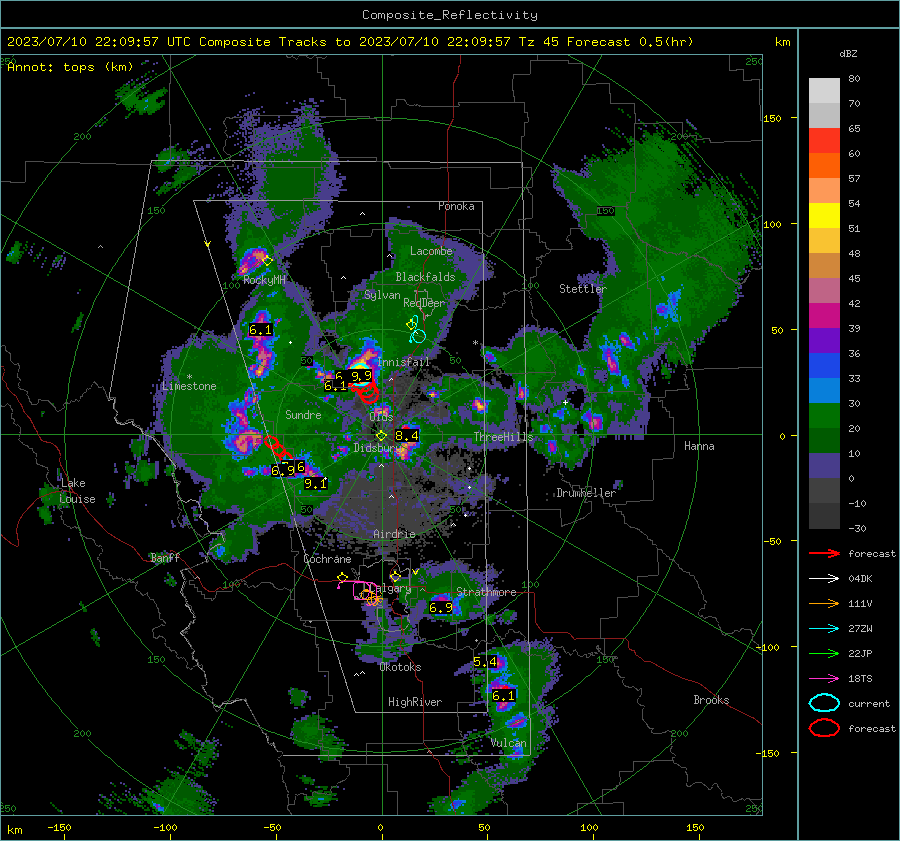Click the red forecast arrow legend icon

pyautogui.click(x=824, y=553)
